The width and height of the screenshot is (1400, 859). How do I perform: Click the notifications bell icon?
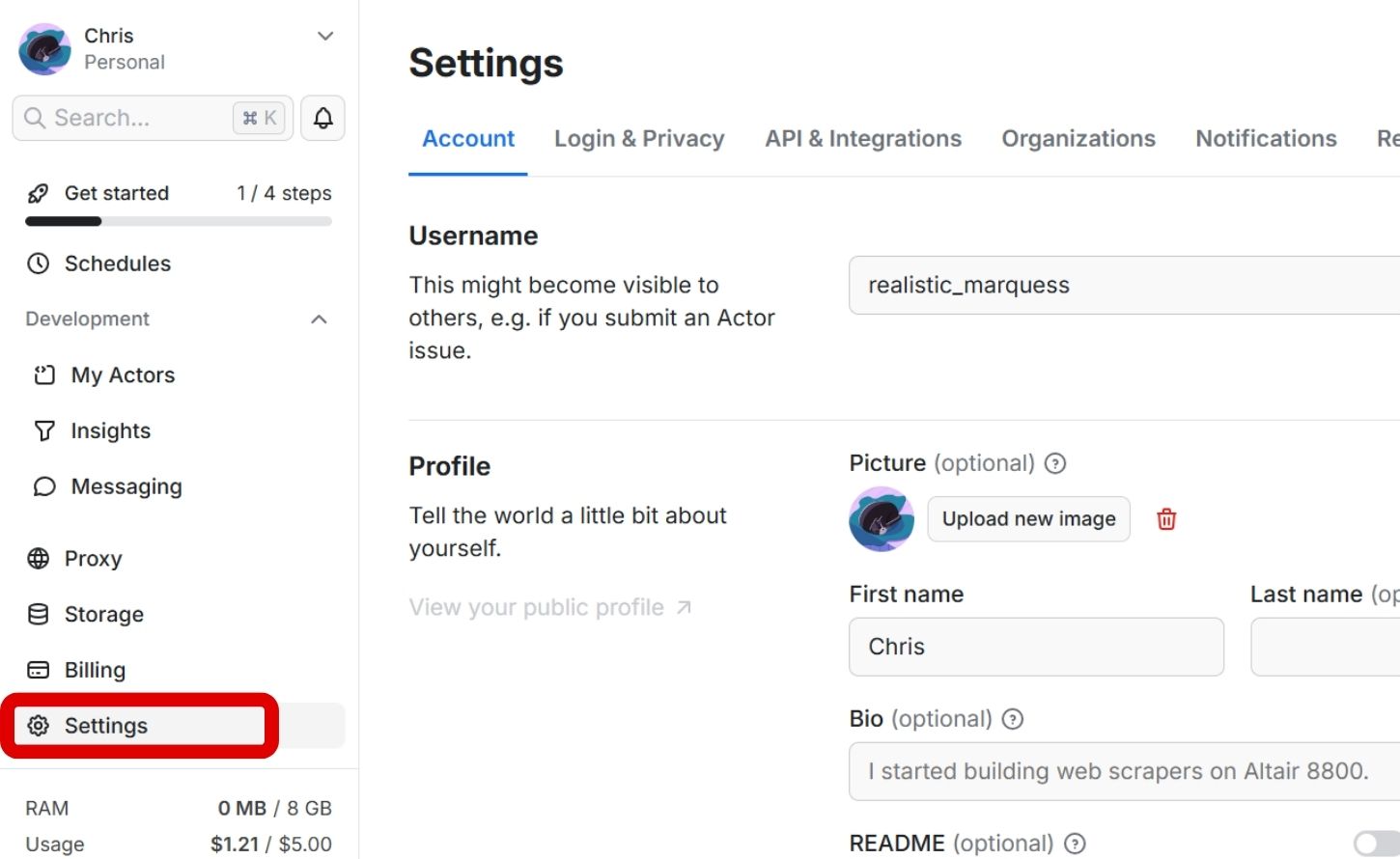click(322, 118)
